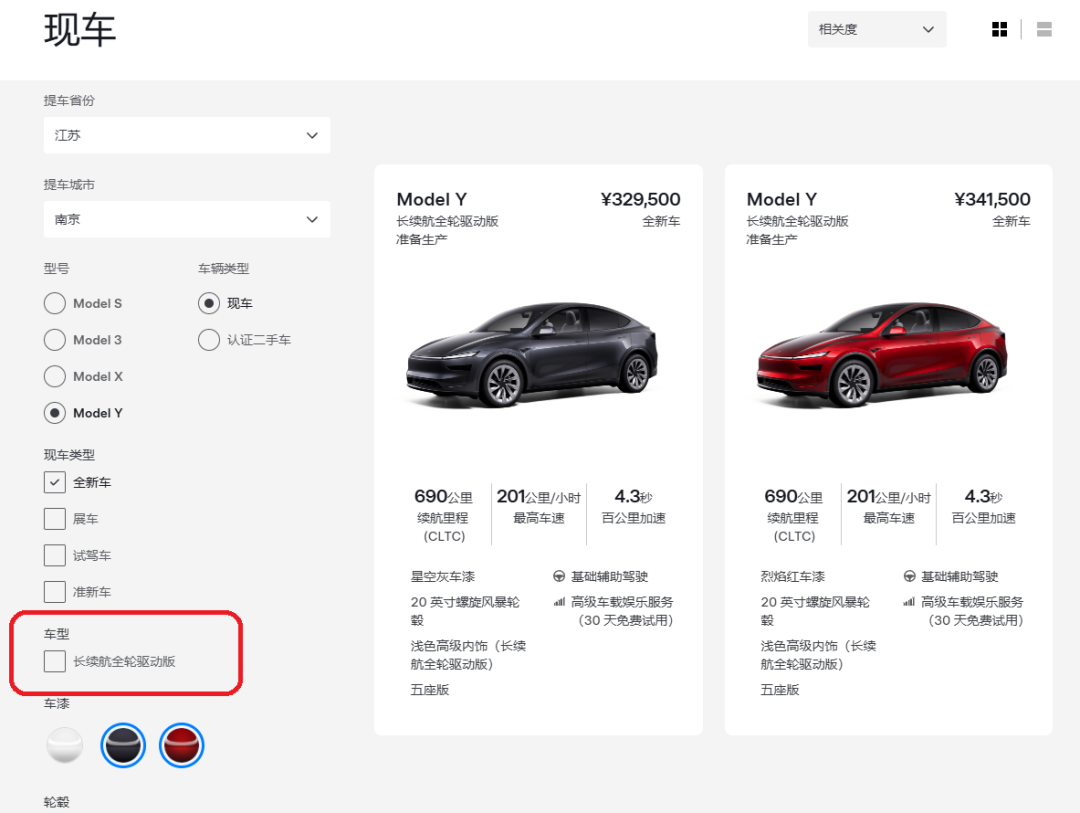Viewport: 1080px width, 813px height.
Task: Click the steering wheel icon on the ¥329,500 card
Action: [559, 576]
